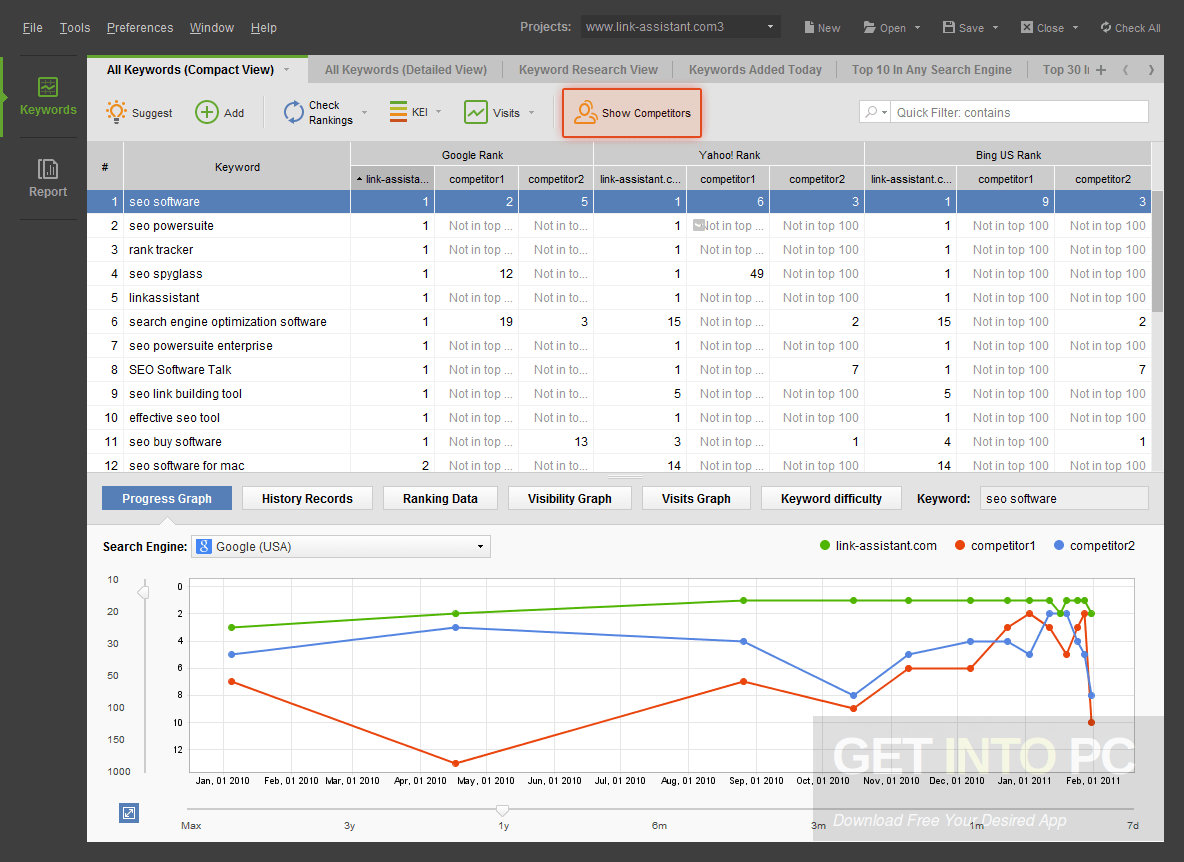The image size is (1184, 862).
Task: Sort by Google link-assistant column header
Action: [x=392, y=179]
